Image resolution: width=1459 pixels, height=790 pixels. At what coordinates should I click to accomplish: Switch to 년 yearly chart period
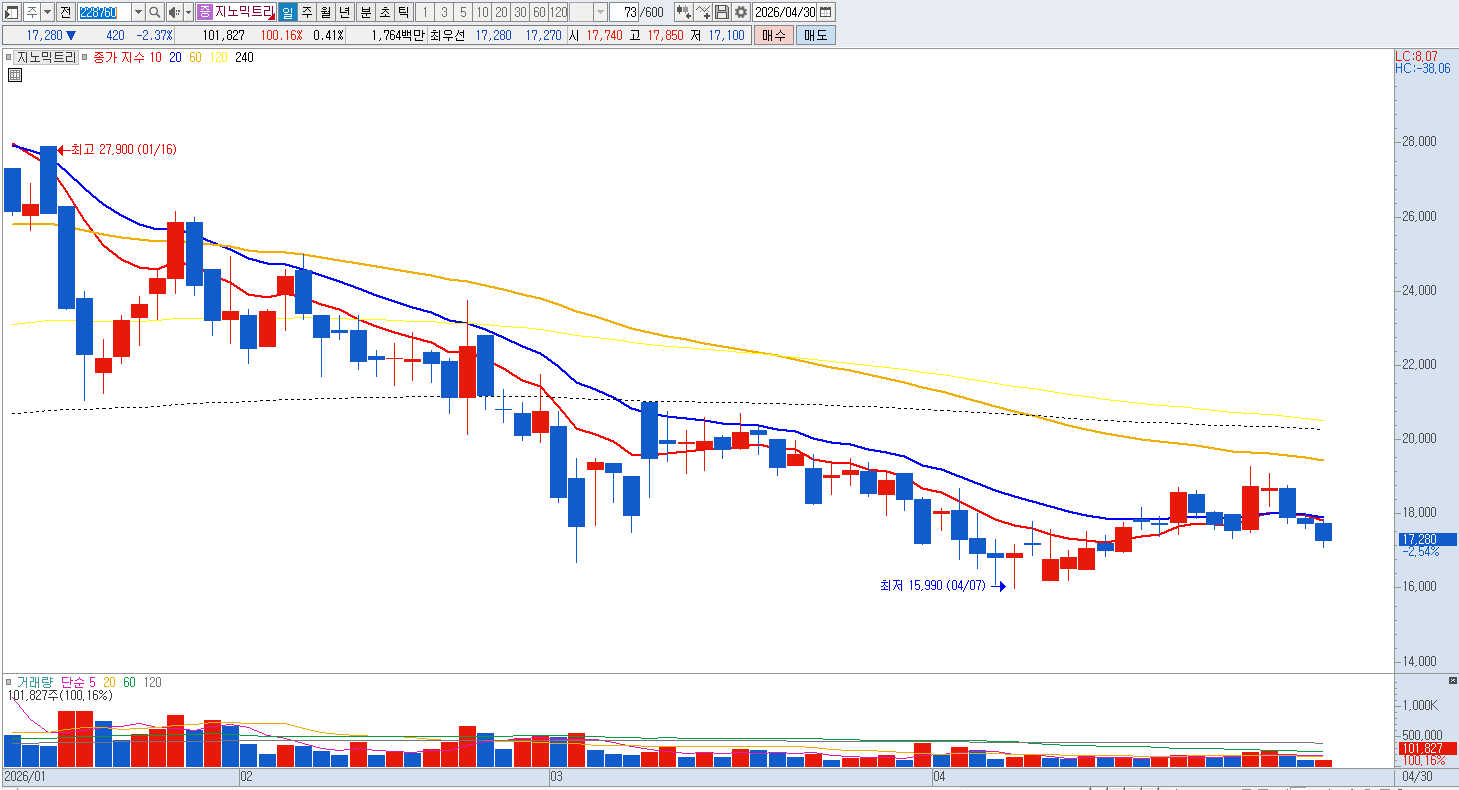pyautogui.click(x=345, y=12)
